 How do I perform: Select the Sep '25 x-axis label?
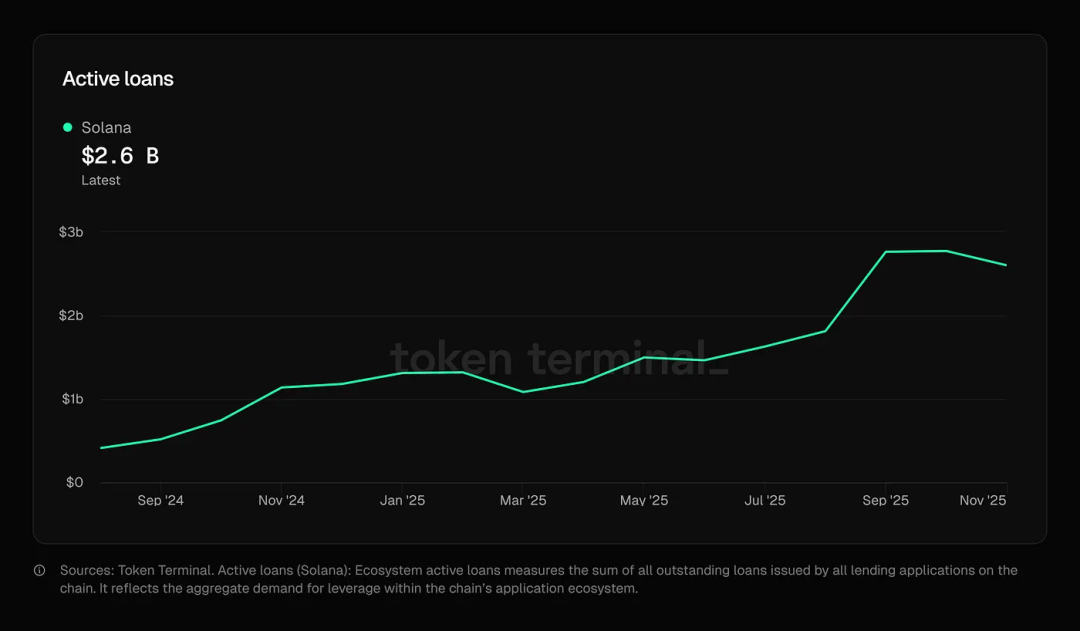pyautogui.click(x=886, y=500)
